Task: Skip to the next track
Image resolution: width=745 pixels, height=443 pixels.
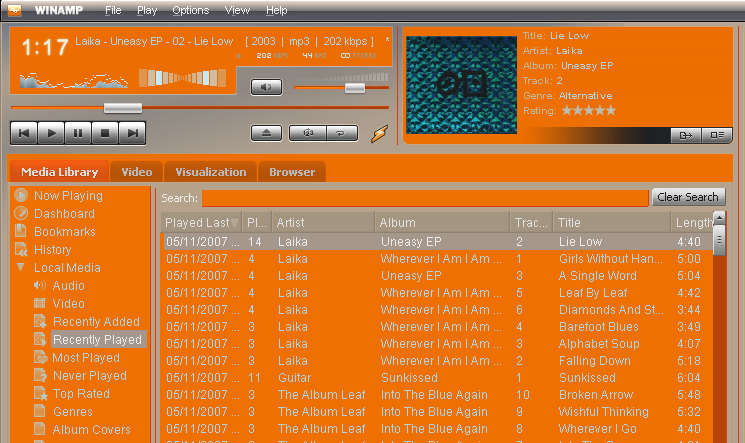Action: coord(132,133)
